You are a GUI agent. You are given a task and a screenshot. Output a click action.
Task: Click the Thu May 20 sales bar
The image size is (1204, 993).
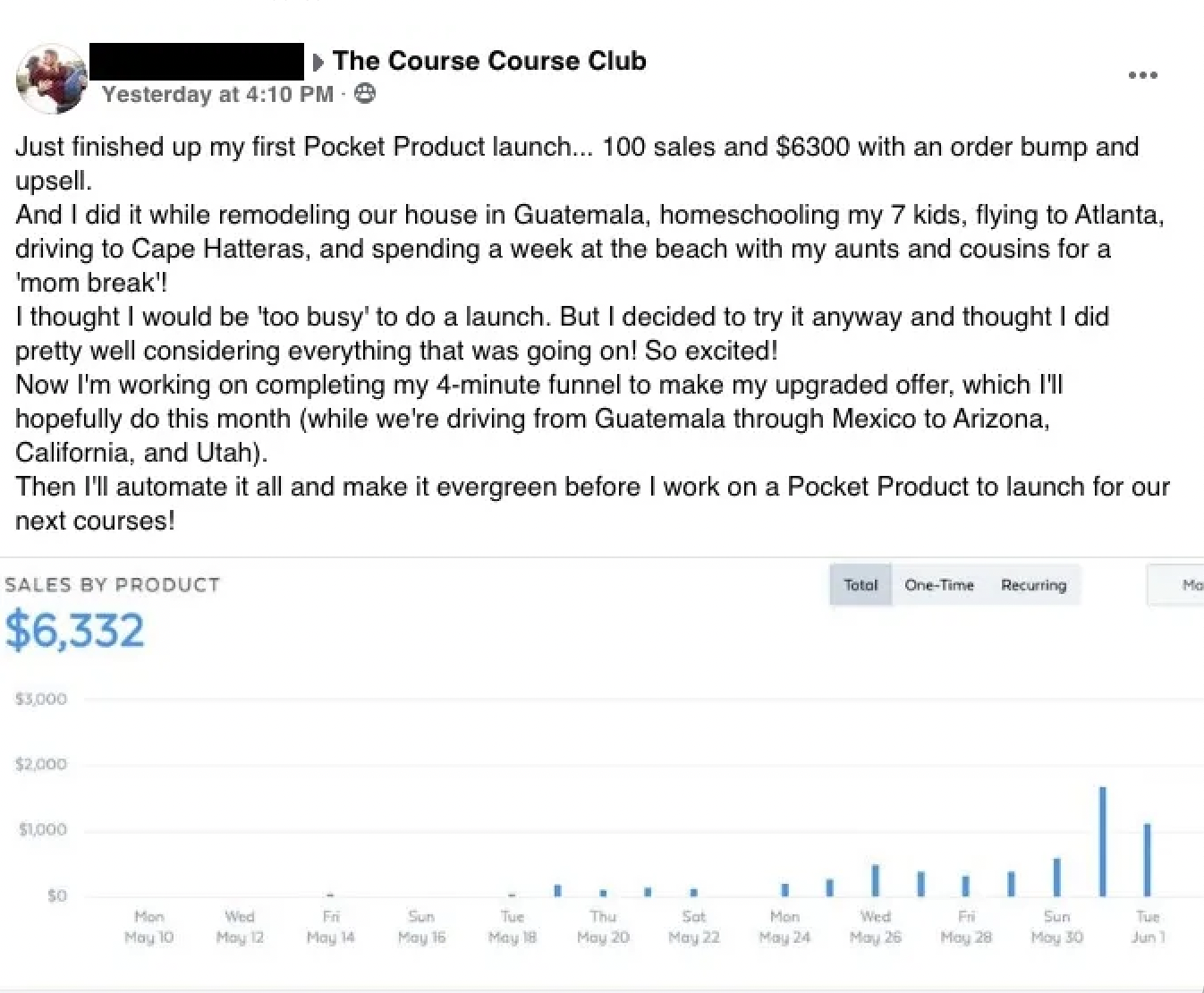click(x=603, y=892)
